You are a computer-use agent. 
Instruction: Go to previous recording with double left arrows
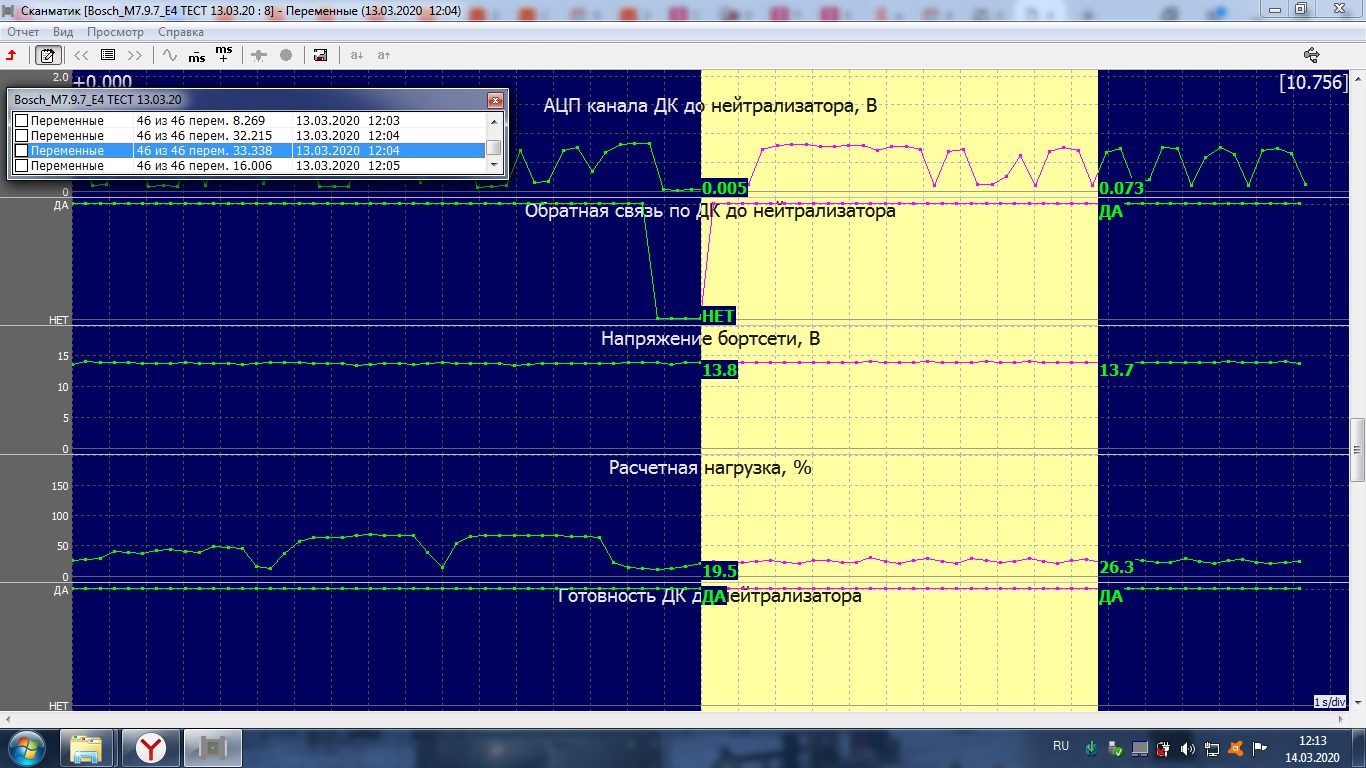pos(81,55)
